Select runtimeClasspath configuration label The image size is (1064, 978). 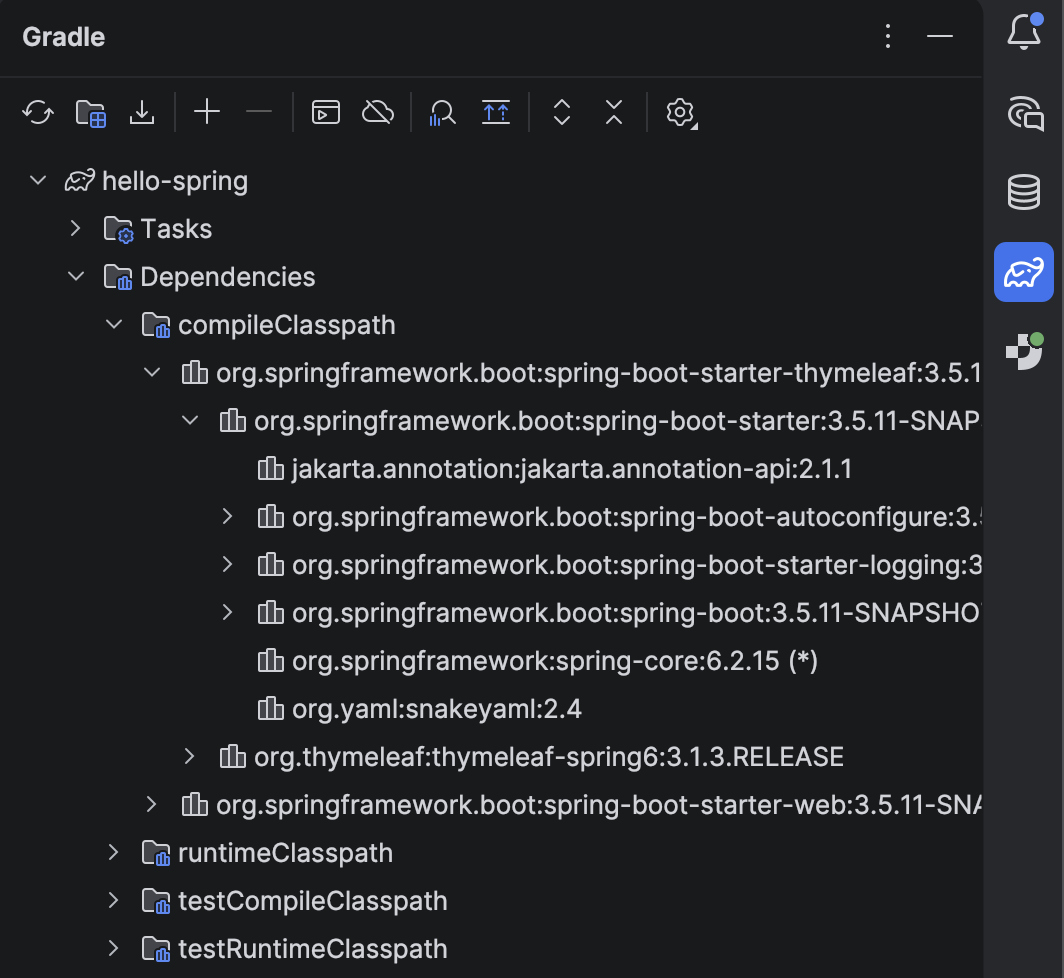tap(286, 854)
